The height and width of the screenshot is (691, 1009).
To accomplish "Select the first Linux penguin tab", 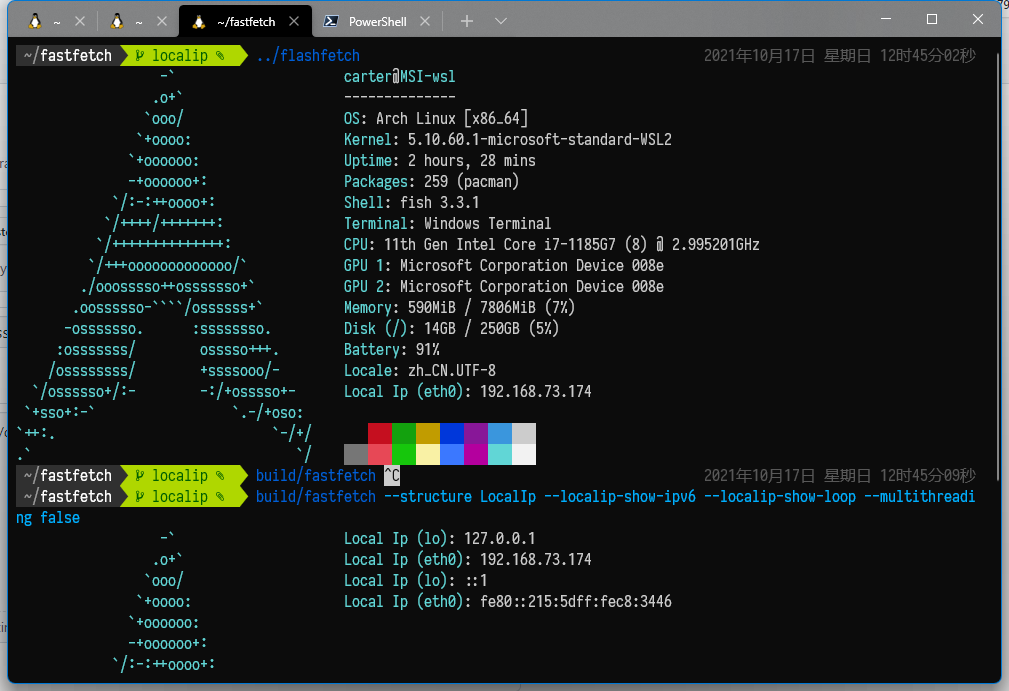I will point(55,21).
